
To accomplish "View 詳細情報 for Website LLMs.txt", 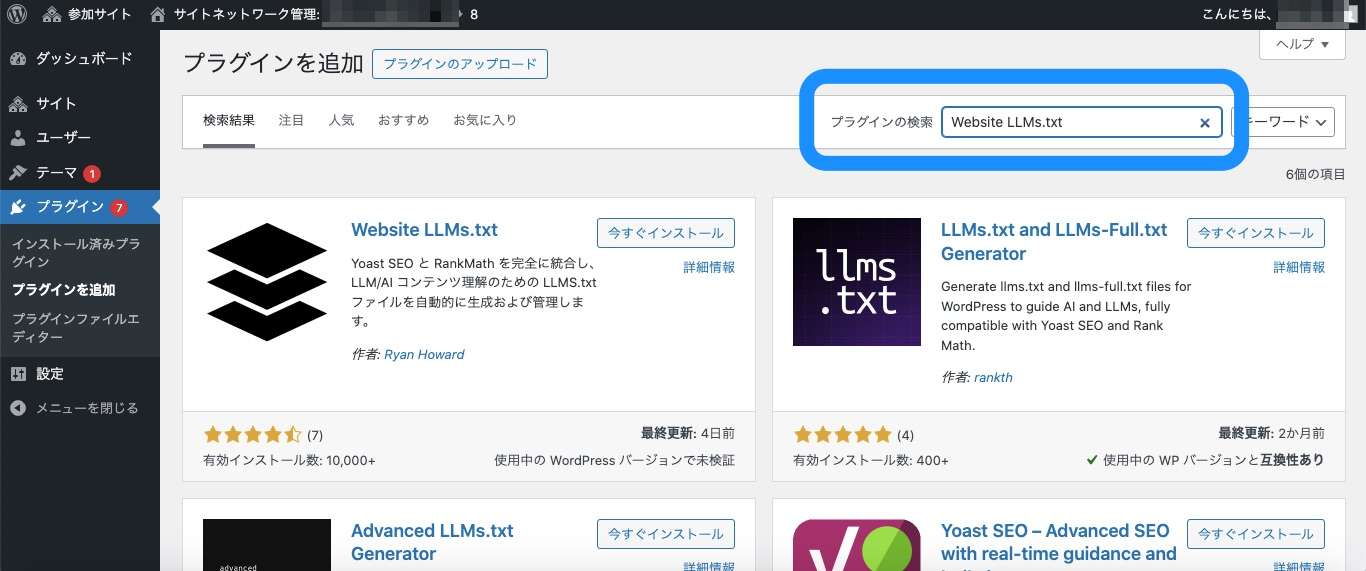I will point(709,267).
